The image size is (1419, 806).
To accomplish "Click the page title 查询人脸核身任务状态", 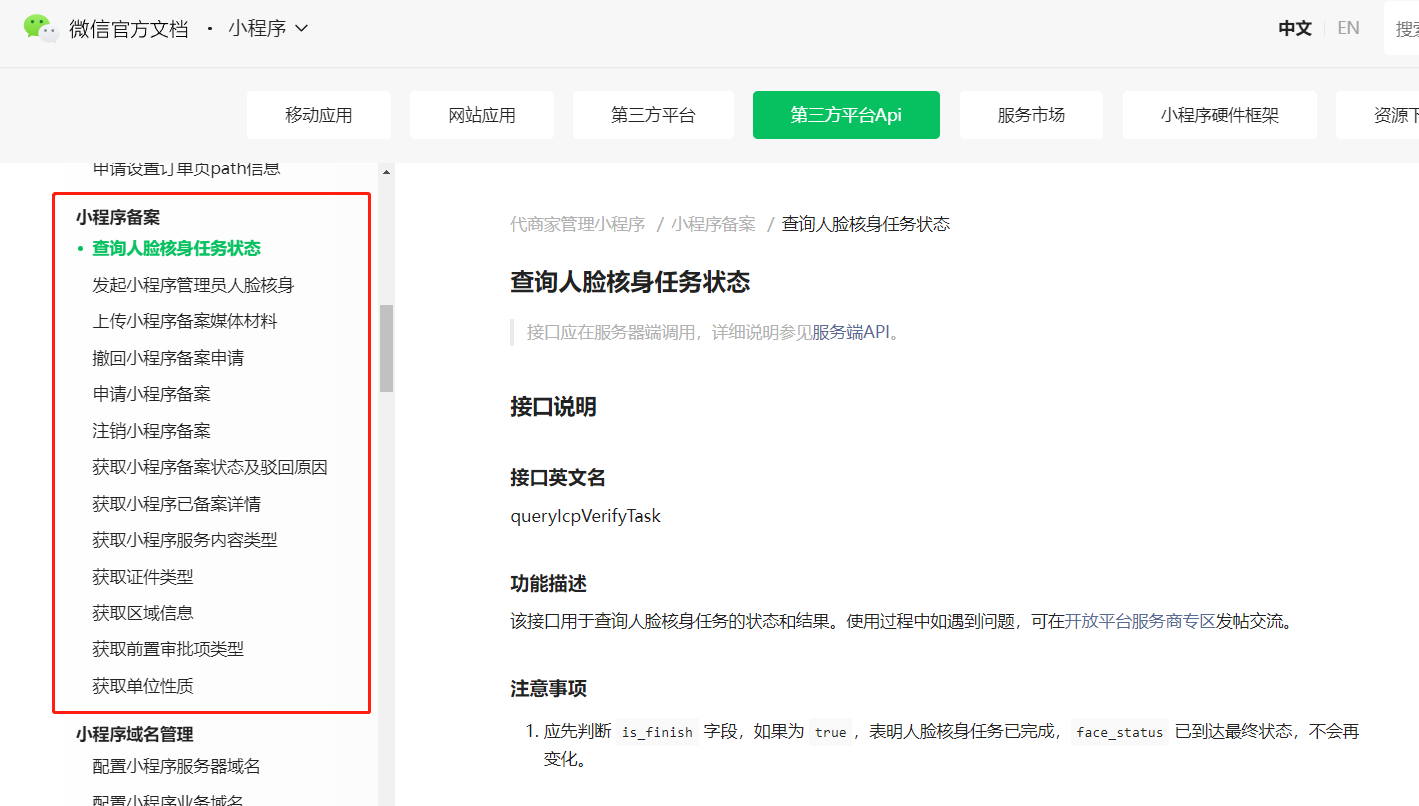I will pyautogui.click(x=630, y=282).
